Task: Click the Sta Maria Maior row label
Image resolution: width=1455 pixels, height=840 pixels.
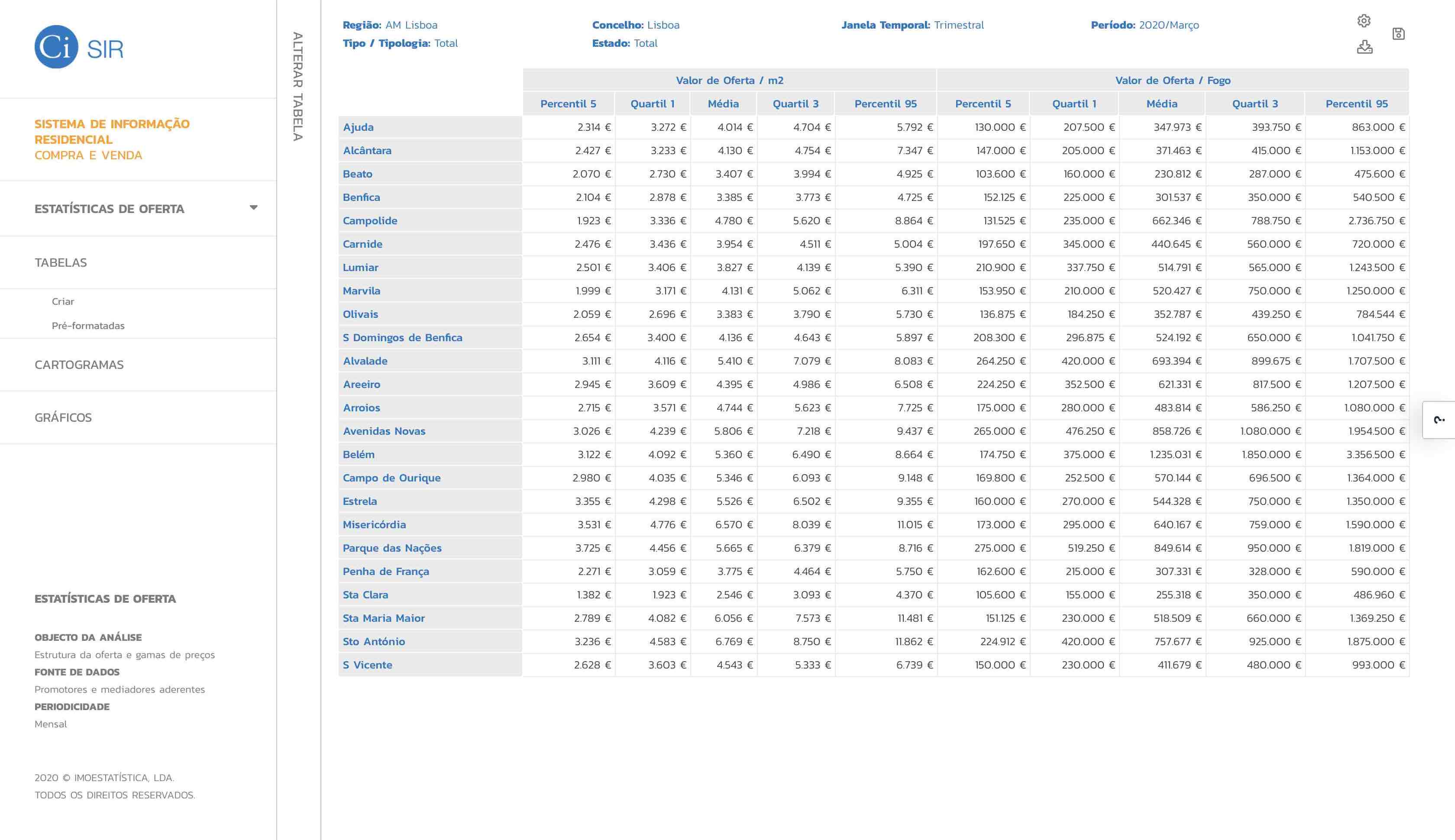Action: point(383,618)
